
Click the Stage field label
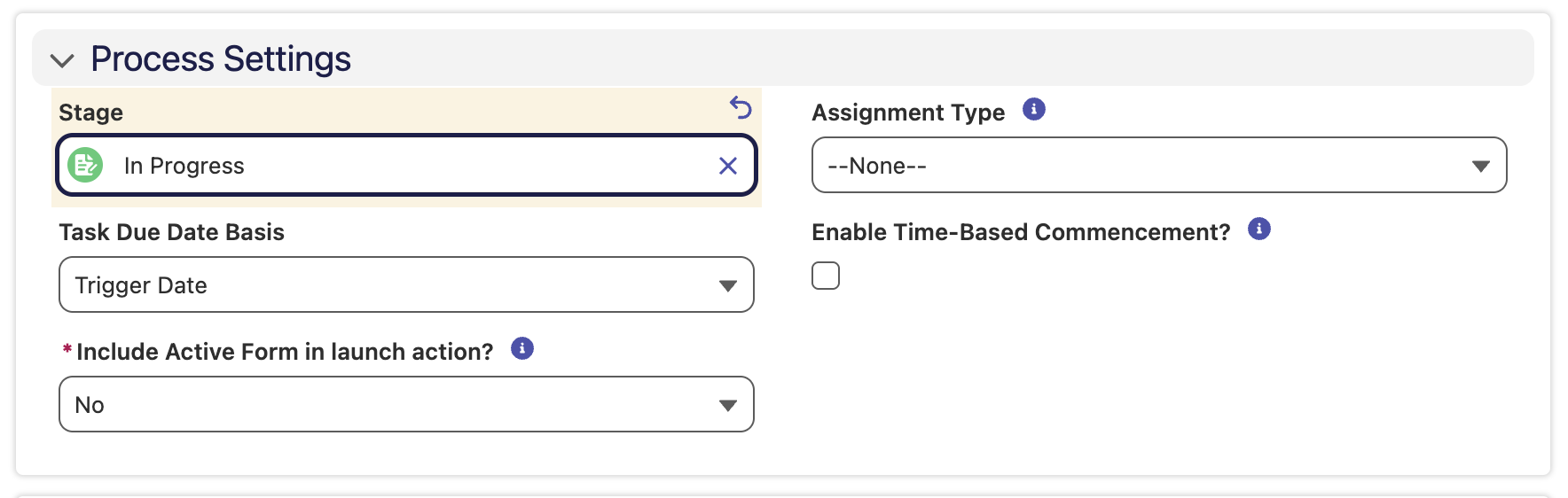pyautogui.click(x=91, y=113)
